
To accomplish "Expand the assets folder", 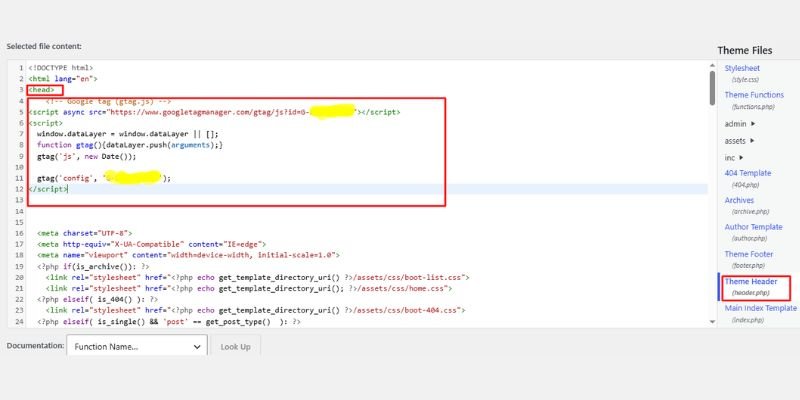I will tap(740, 141).
